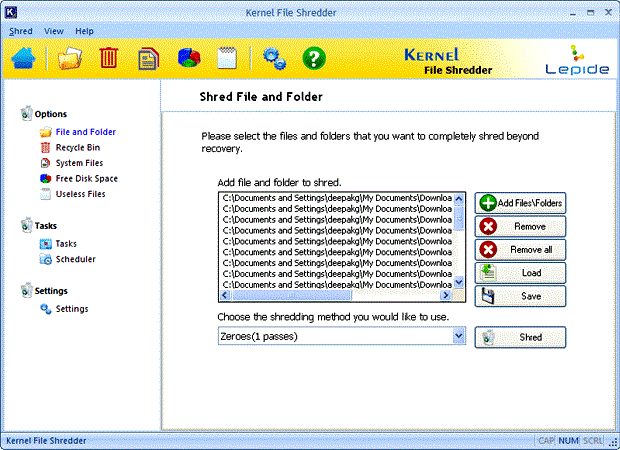The image size is (620, 450).
Task: Click the green Help question mark icon
Action: click(x=314, y=59)
